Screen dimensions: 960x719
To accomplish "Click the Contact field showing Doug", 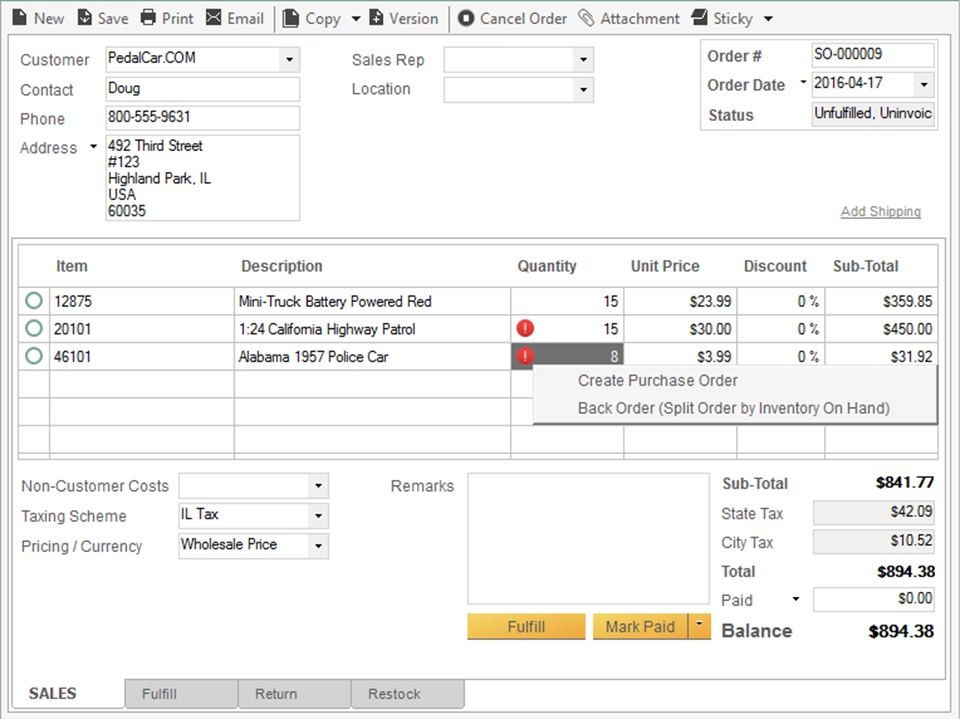I will pyautogui.click(x=203, y=89).
